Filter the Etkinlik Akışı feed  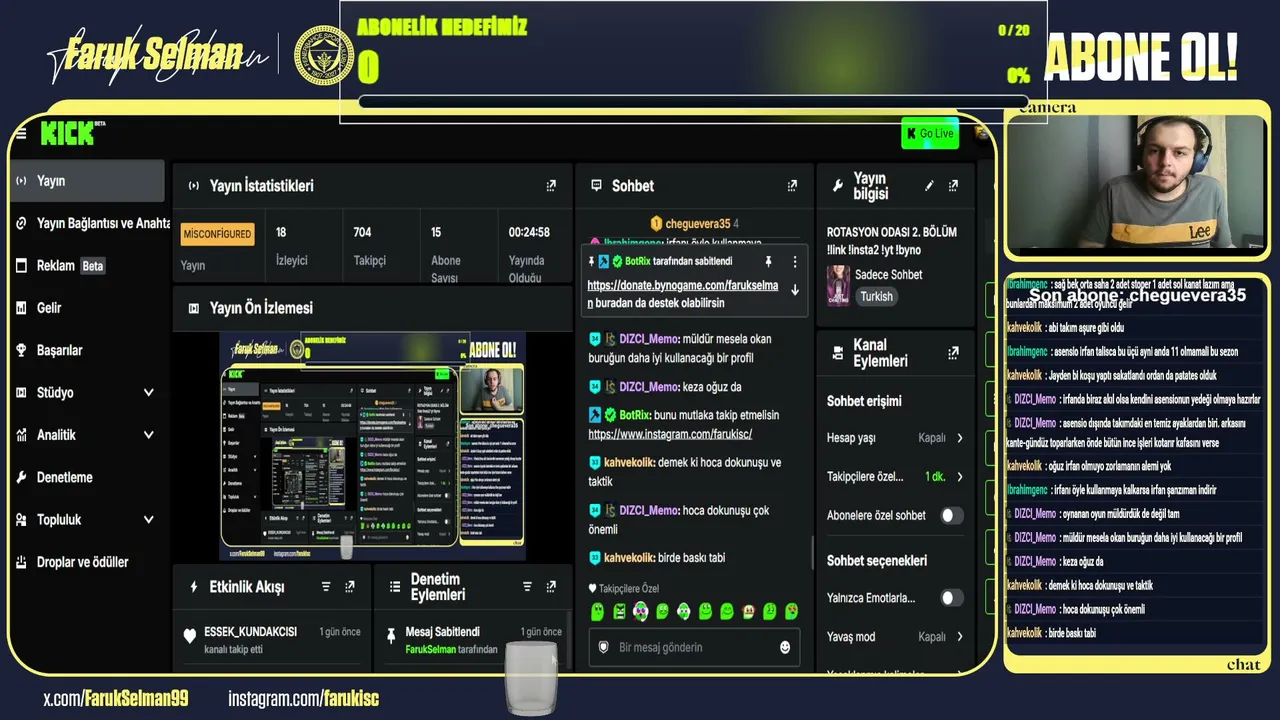(x=326, y=587)
